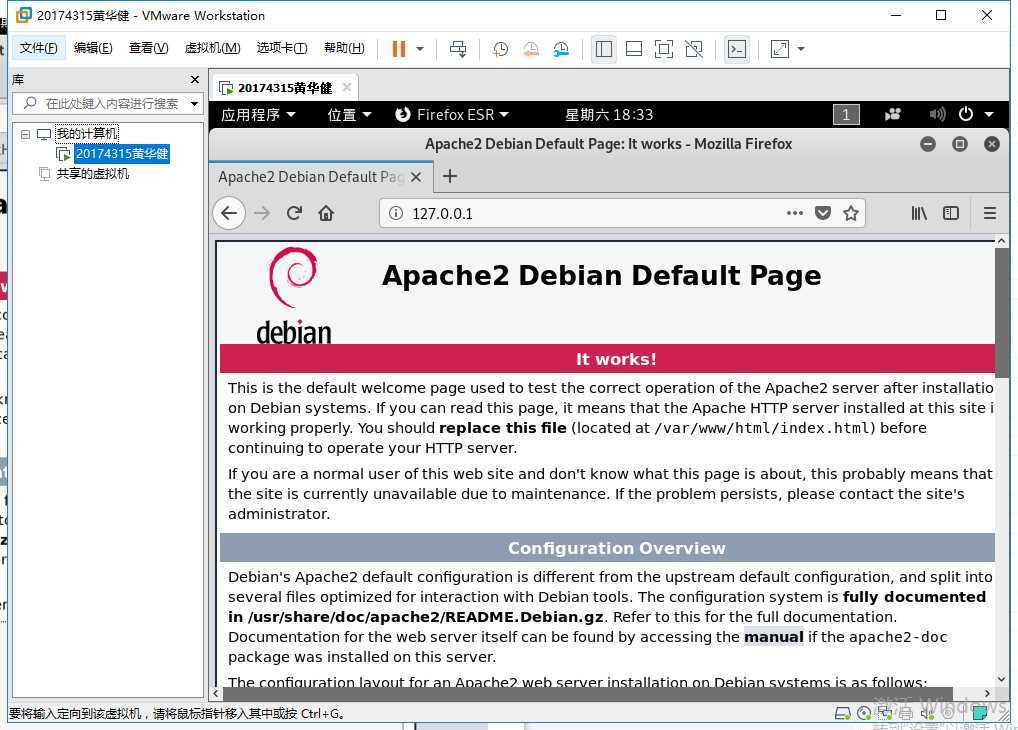
Task: Click the volume speaker icon in top bar
Action: pyautogui.click(x=937, y=115)
